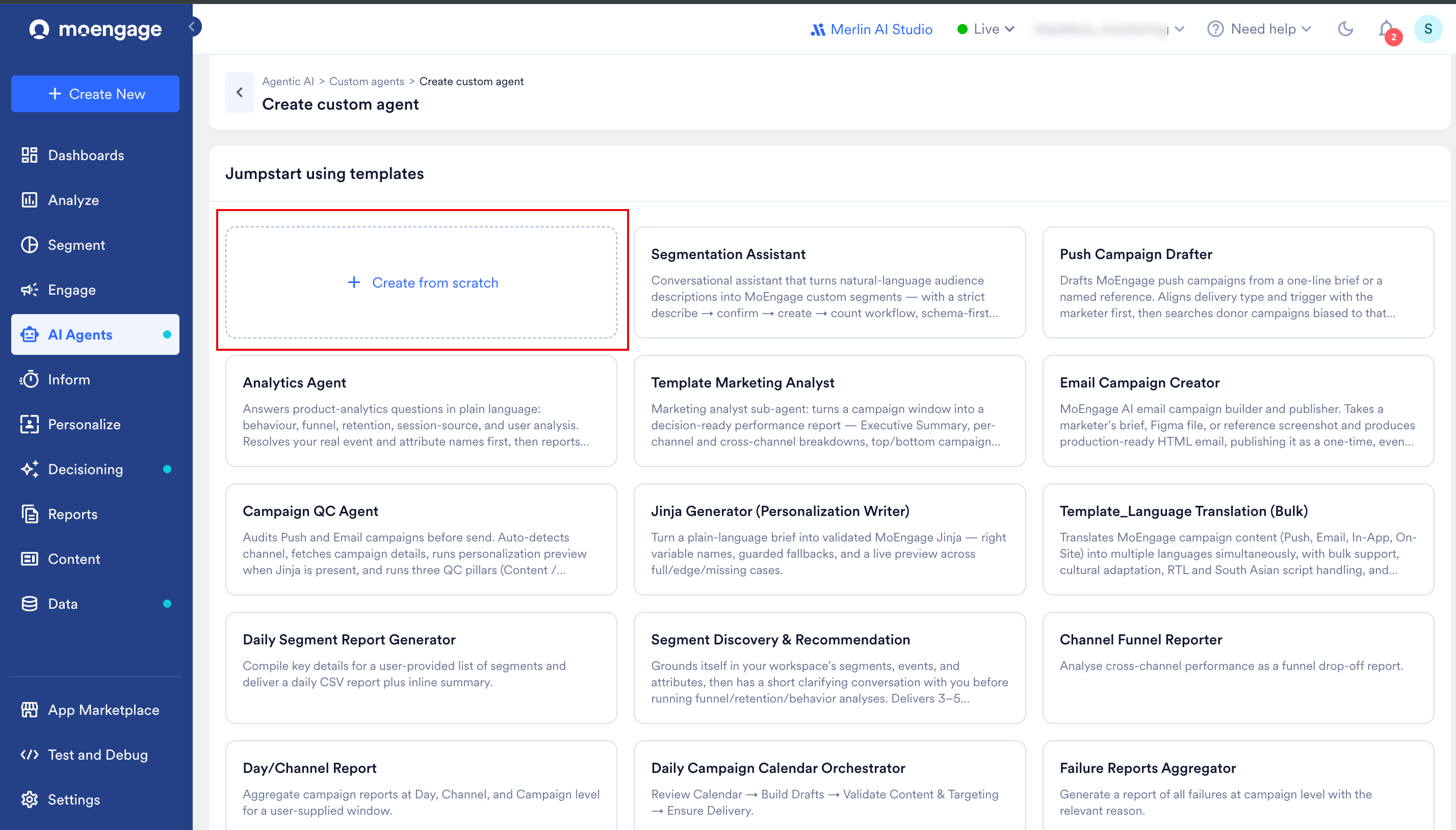This screenshot has height=830, width=1456.
Task: Click the Inform stopwatch icon
Action: tap(29, 379)
